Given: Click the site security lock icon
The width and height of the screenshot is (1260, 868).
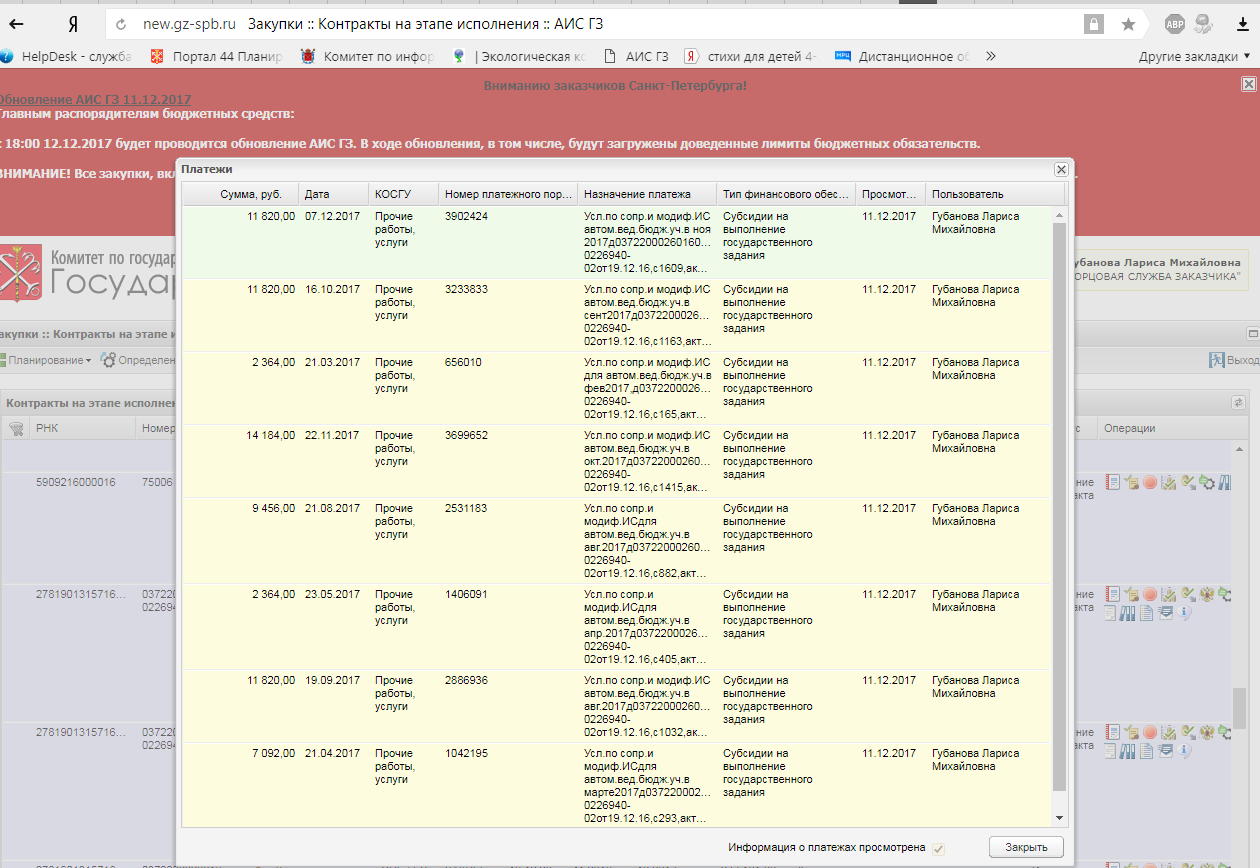Looking at the screenshot, I should (x=1095, y=24).
